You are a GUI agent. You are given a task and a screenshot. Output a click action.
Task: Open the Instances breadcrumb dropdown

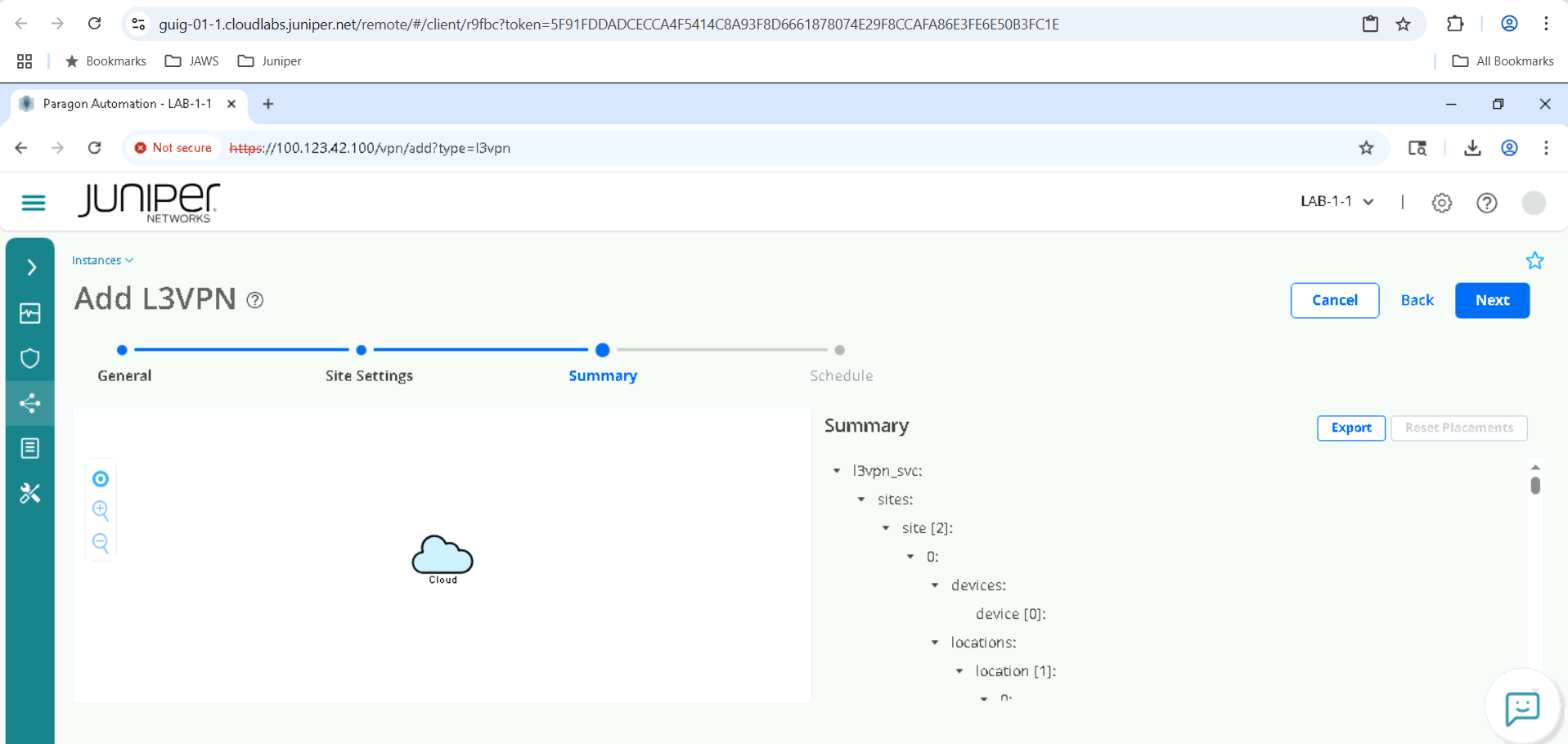click(102, 260)
